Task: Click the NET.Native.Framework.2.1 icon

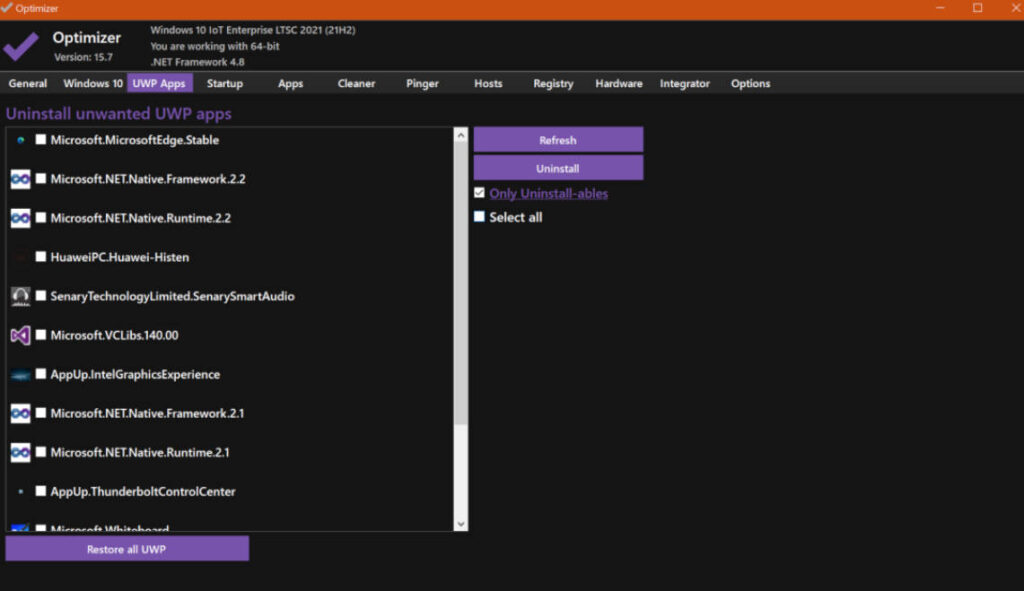Action: (x=20, y=413)
